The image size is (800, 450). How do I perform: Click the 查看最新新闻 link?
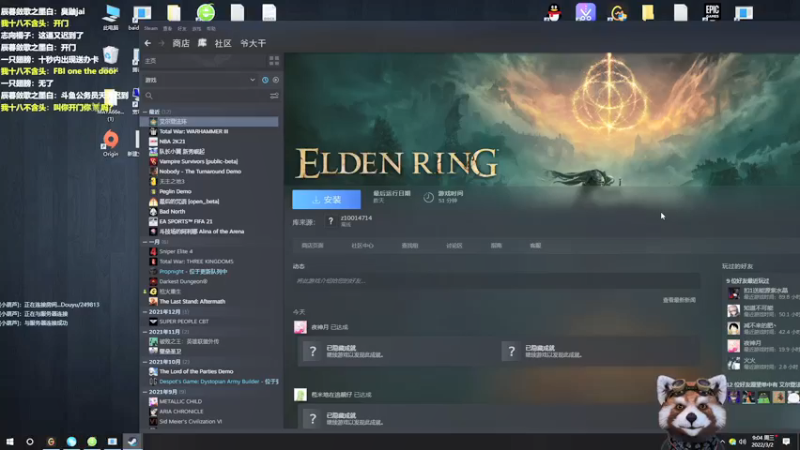coord(679,300)
